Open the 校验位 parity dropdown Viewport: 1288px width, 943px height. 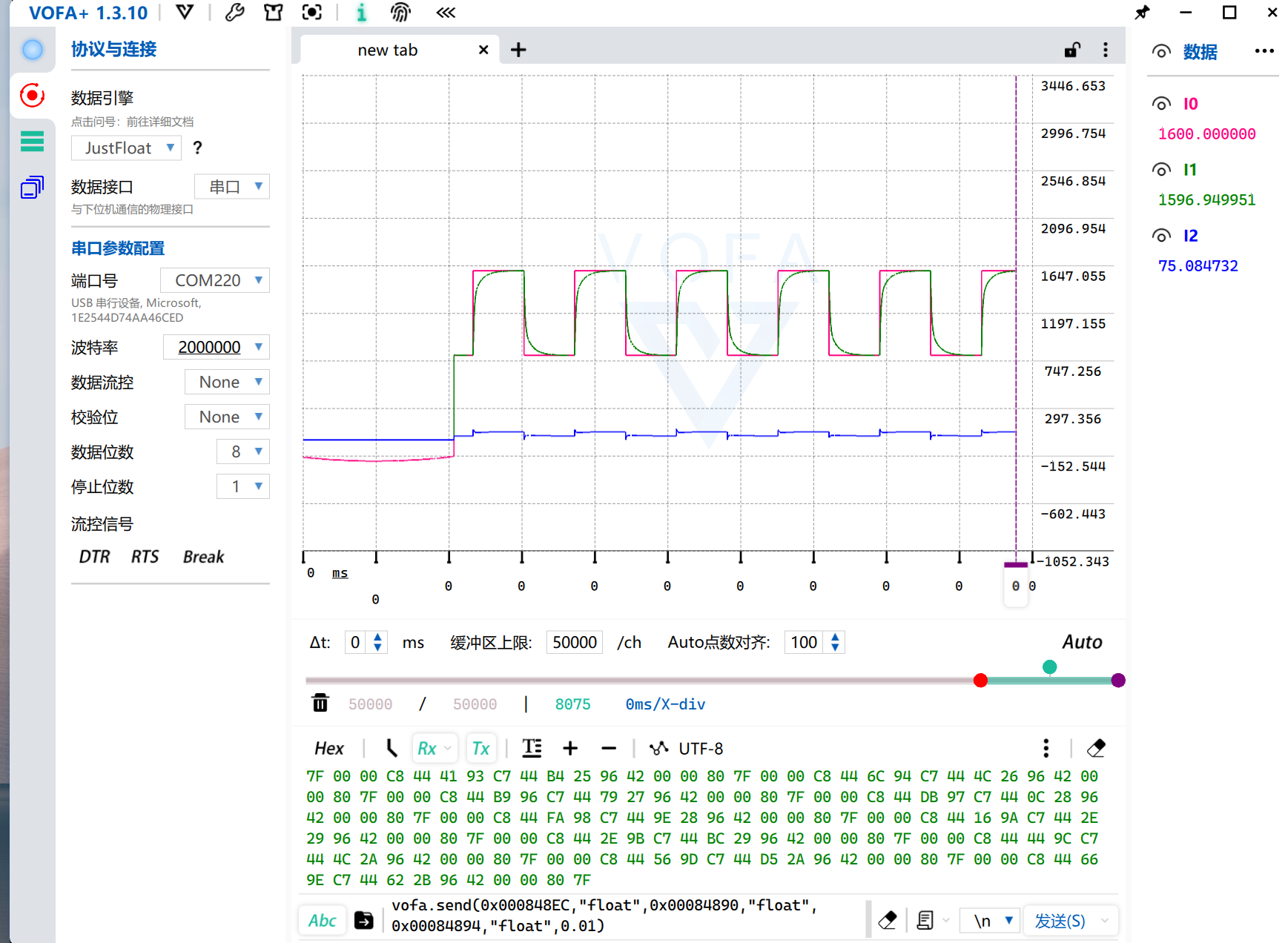pyautogui.click(x=227, y=417)
